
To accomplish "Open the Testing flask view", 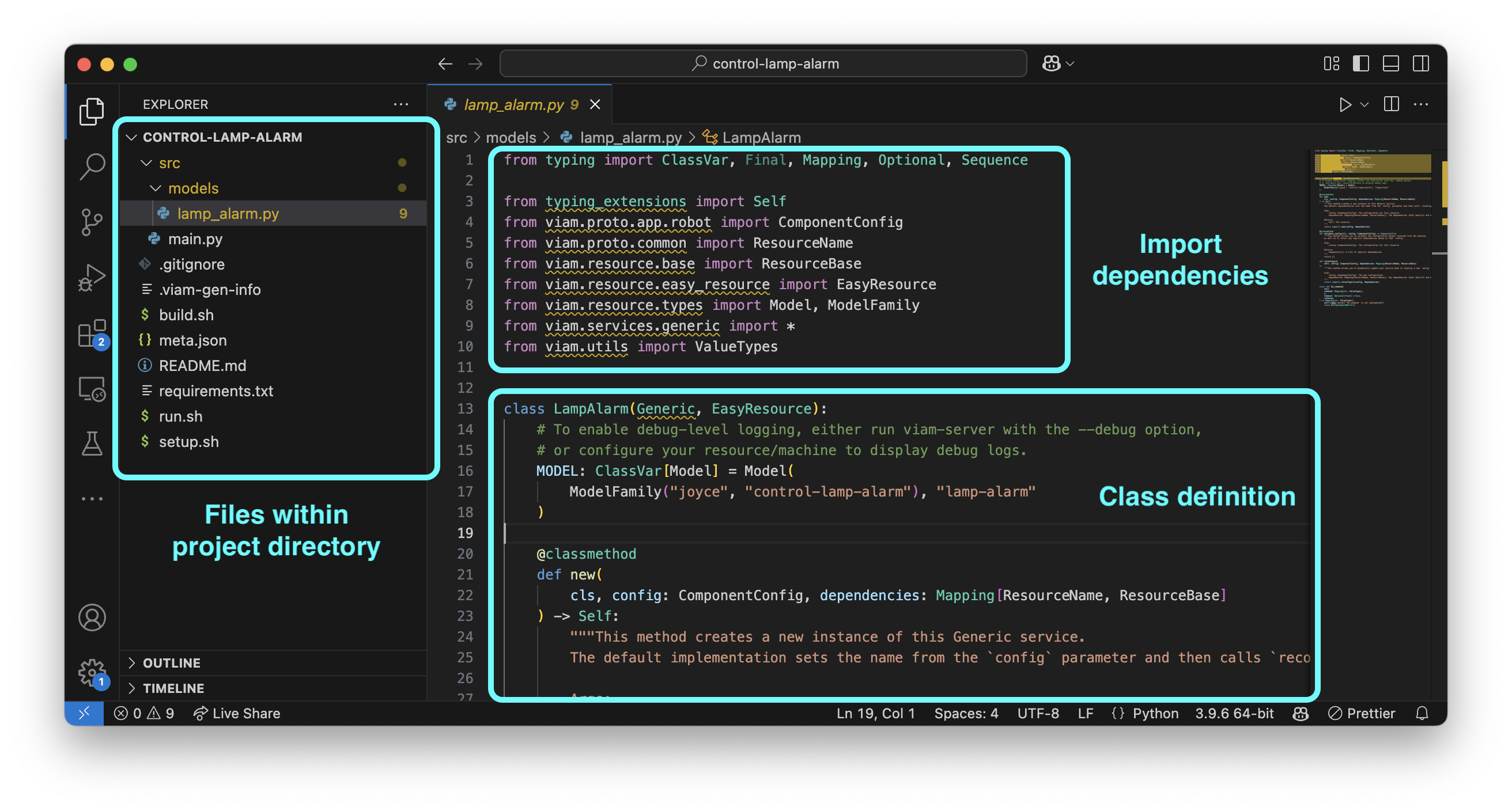I will [92, 443].
